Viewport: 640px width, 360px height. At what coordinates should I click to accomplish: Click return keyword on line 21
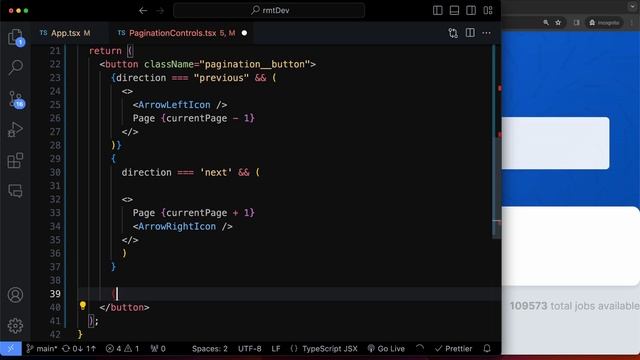[x=105, y=51]
